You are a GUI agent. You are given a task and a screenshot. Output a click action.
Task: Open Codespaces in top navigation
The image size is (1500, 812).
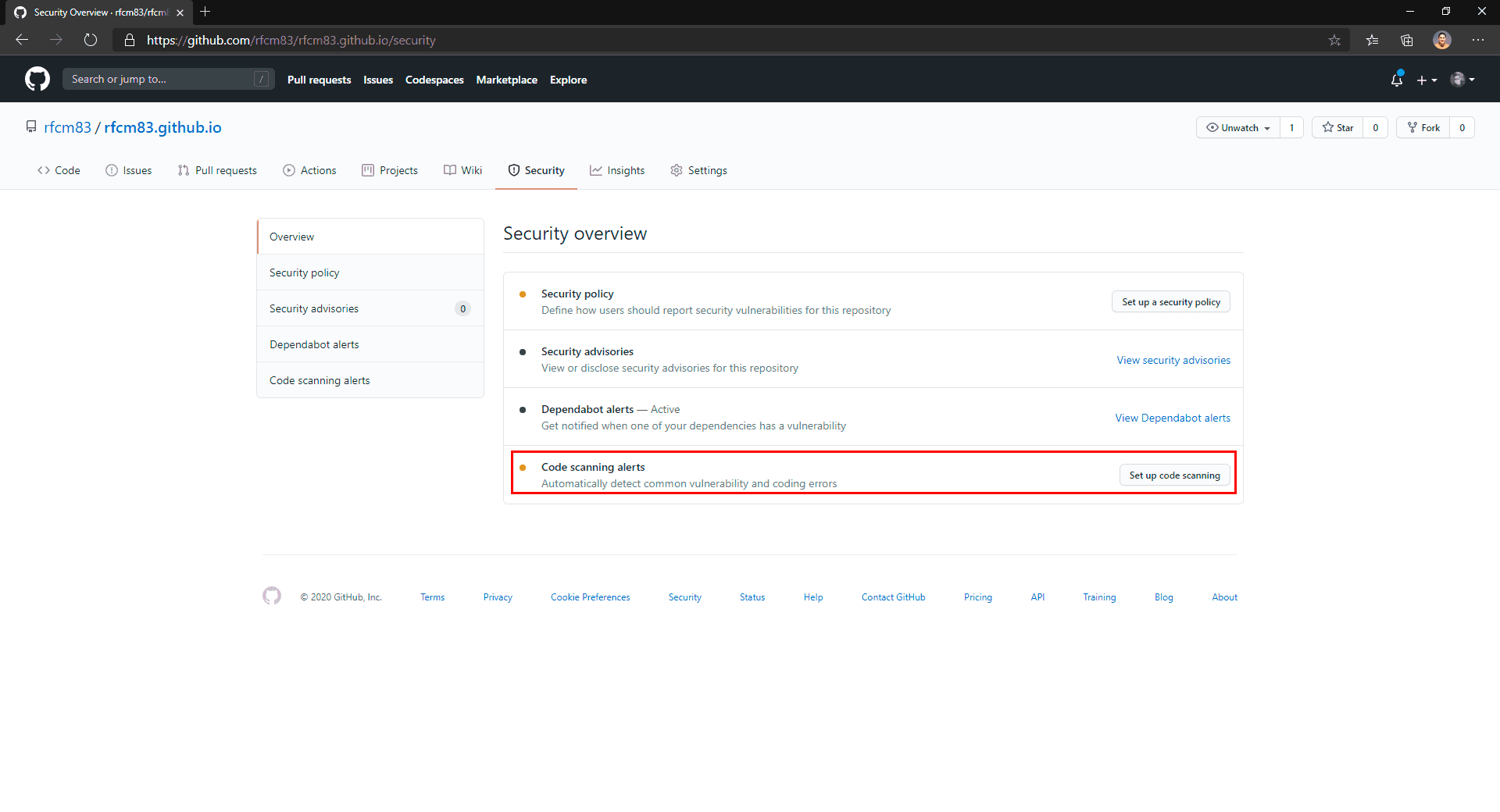click(434, 80)
